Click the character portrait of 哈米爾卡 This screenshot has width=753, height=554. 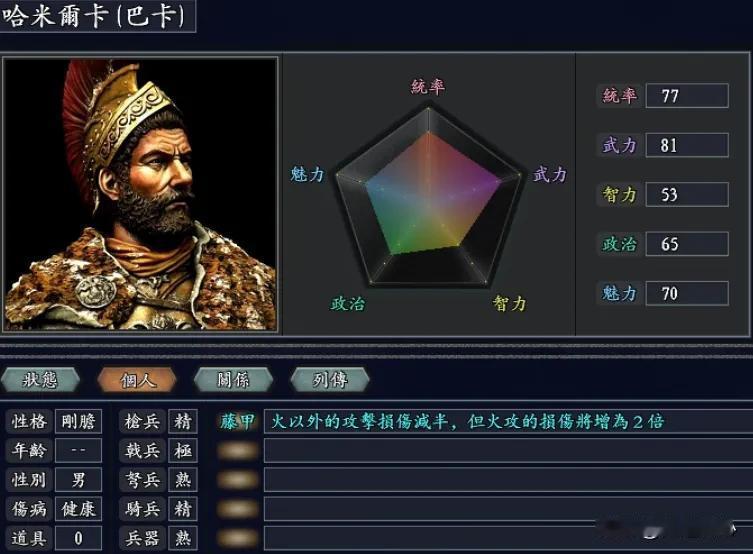(140, 194)
